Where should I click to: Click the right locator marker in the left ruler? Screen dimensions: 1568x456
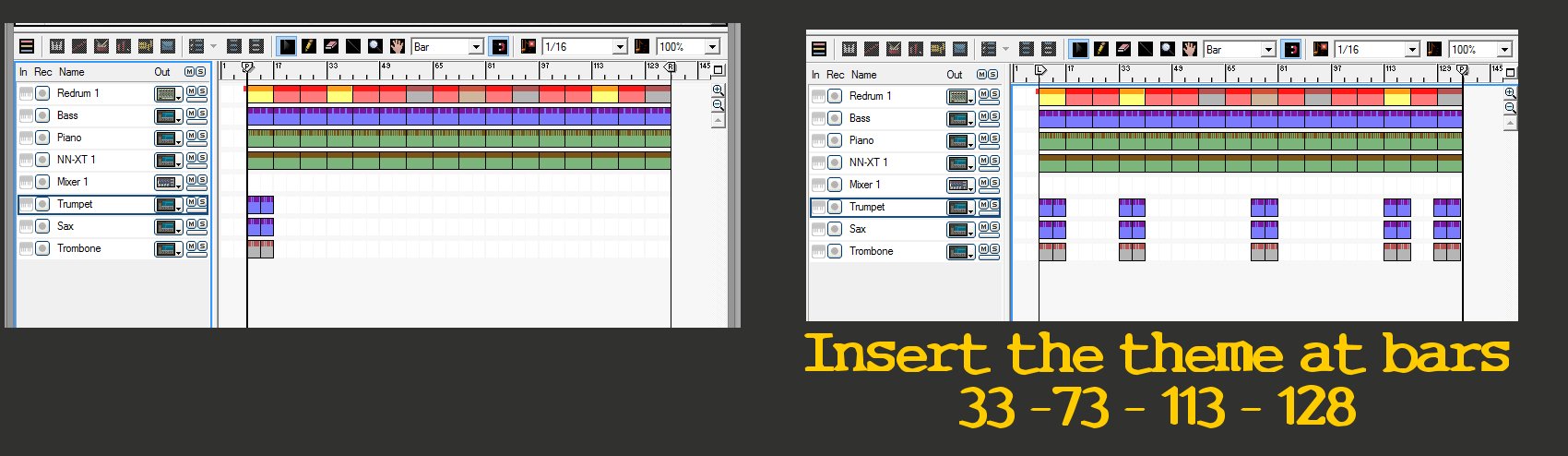pos(671,67)
